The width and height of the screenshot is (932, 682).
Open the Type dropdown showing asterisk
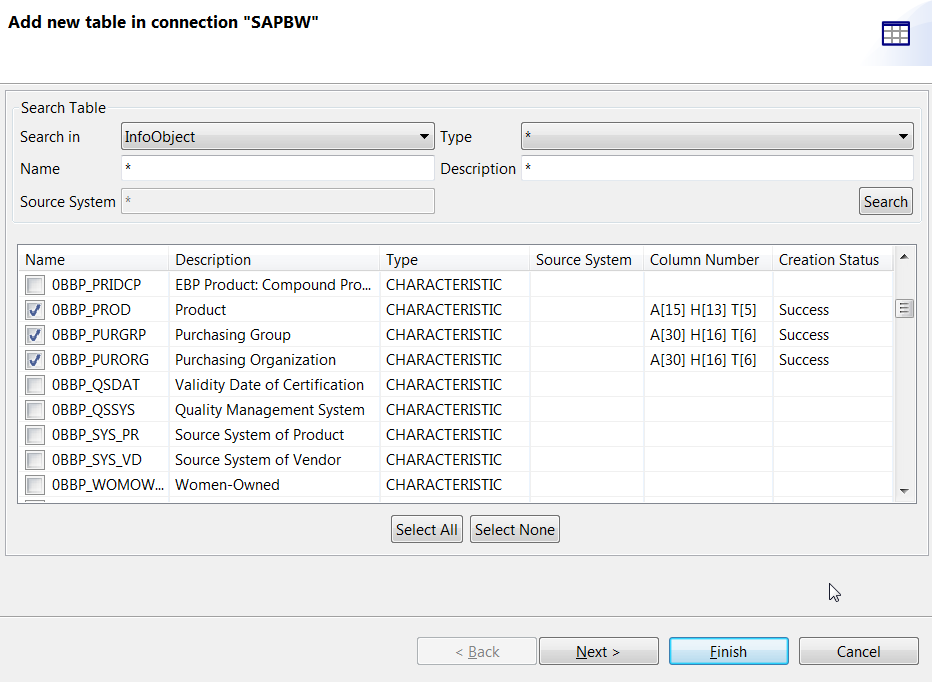(716, 136)
